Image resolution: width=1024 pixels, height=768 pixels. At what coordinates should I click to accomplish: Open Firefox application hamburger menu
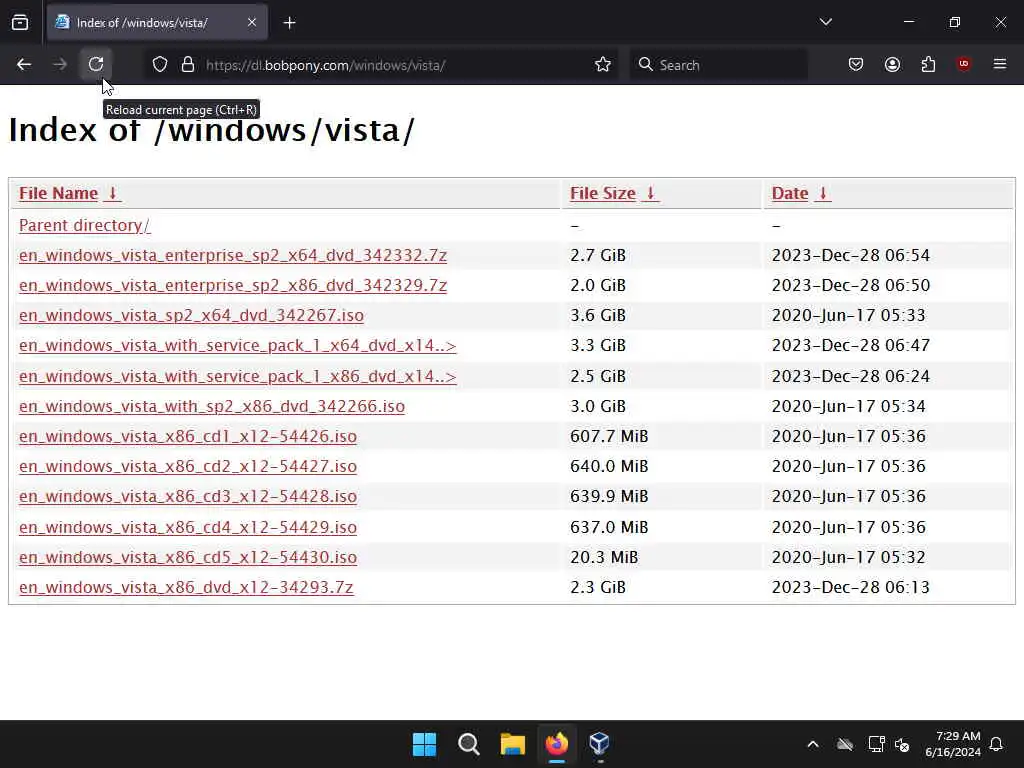click(x=999, y=64)
